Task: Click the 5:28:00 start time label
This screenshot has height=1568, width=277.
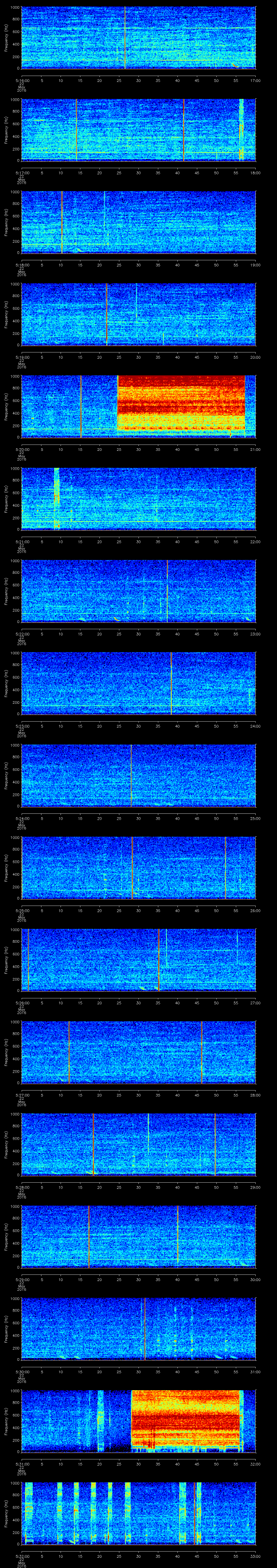Action: 22,1187
